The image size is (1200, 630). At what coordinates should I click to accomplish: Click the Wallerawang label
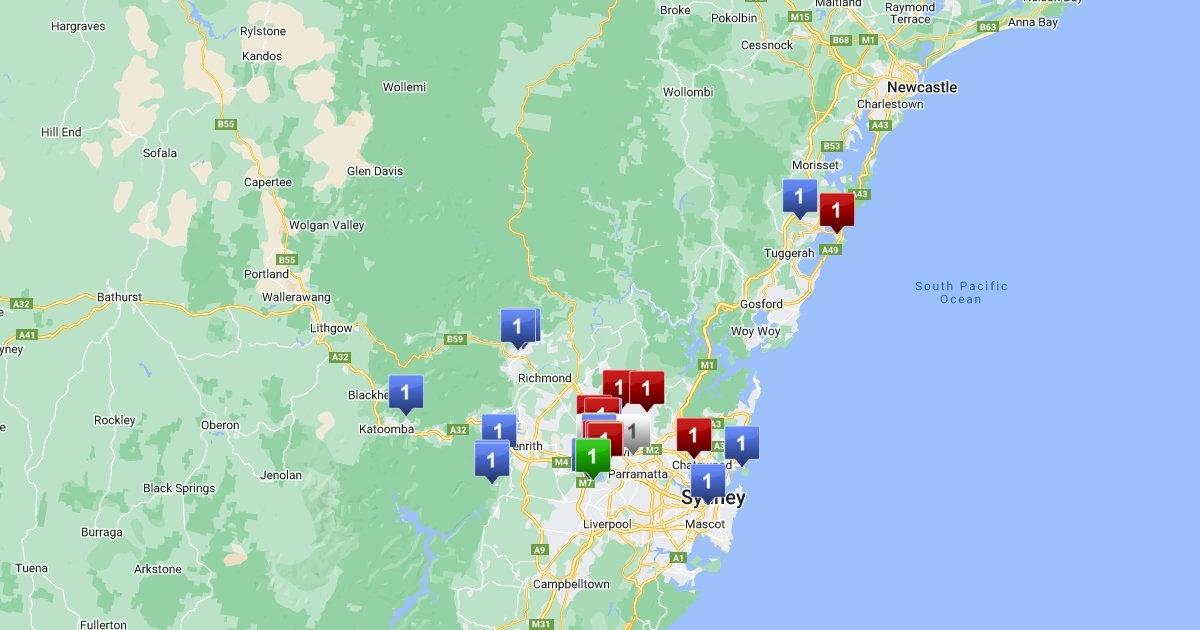point(296,297)
